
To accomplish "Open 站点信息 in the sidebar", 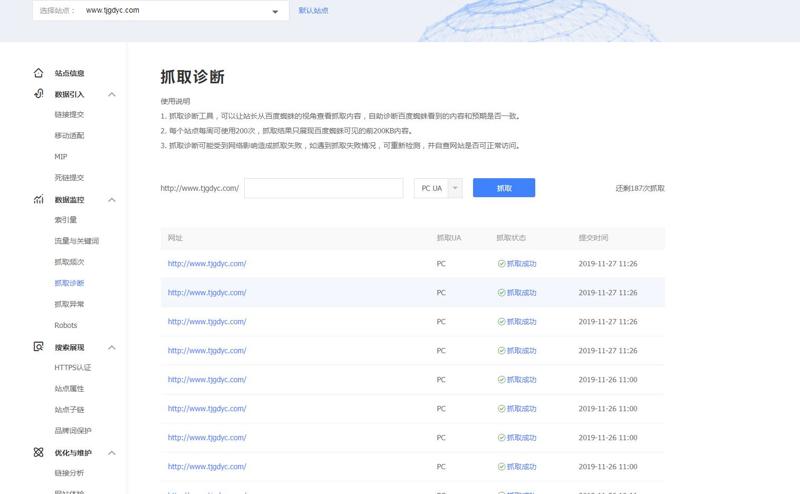I will click(69, 73).
